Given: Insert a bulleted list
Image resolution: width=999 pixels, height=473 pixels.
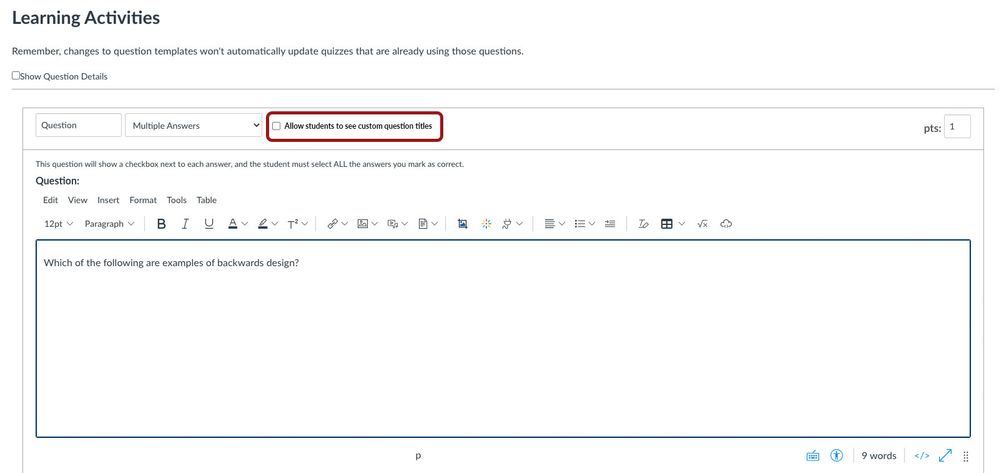Looking at the screenshot, I should click(580, 224).
